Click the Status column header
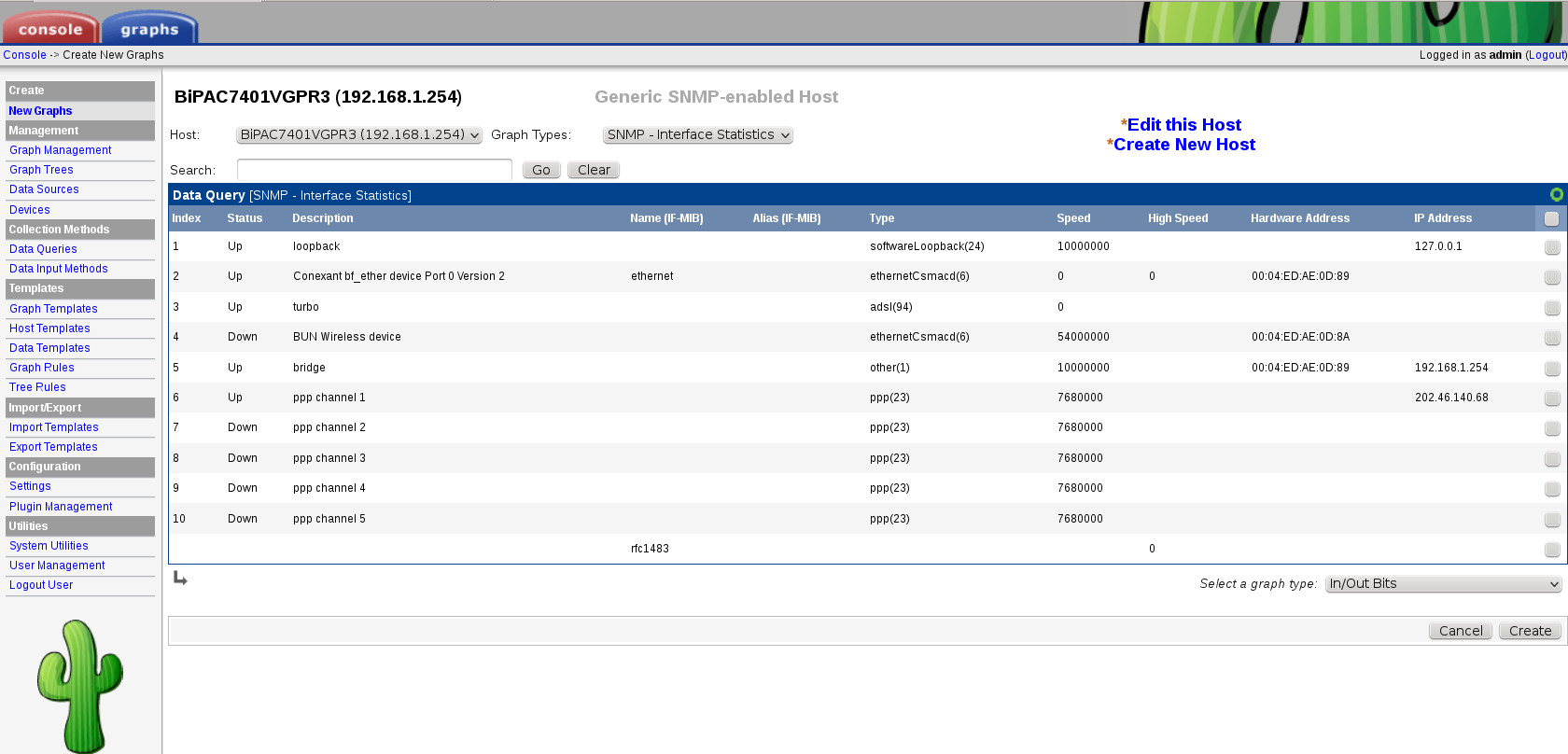Viewport: 1568px width, 754px height. [245, 218]
